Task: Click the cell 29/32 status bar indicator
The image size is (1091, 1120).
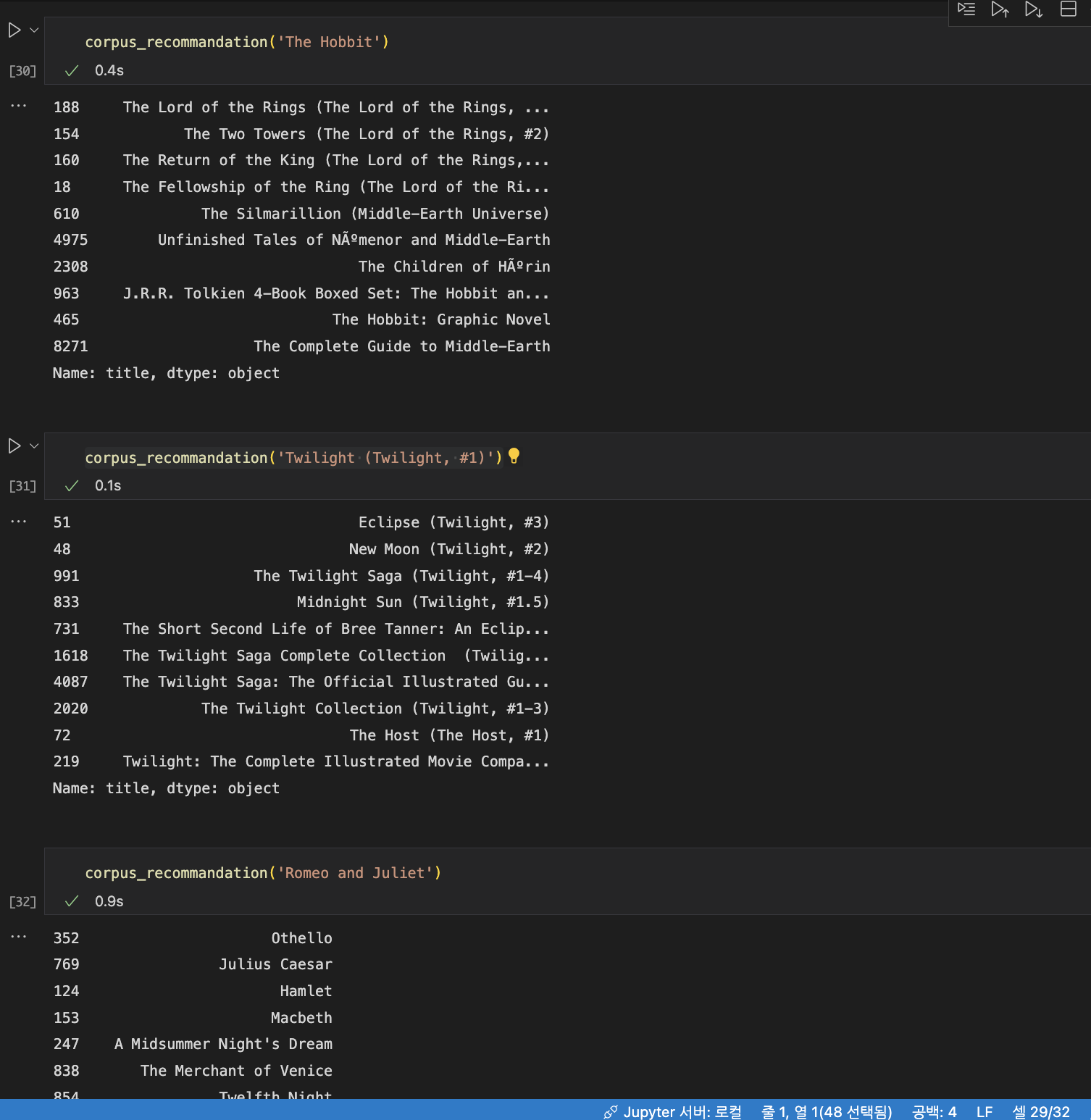Action: (x=1041, y=1111)
